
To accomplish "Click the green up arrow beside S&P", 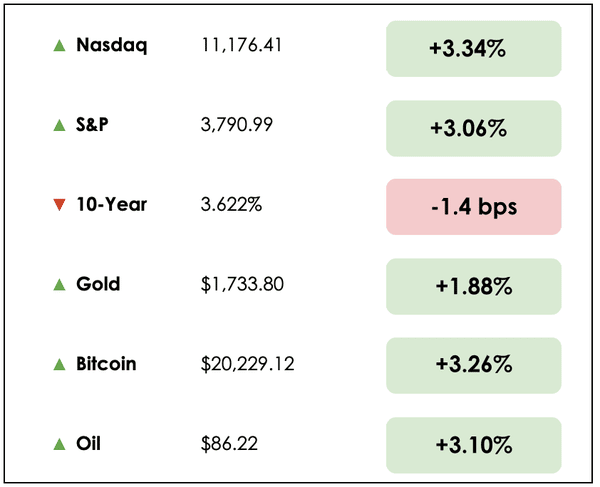I will 59,125.
